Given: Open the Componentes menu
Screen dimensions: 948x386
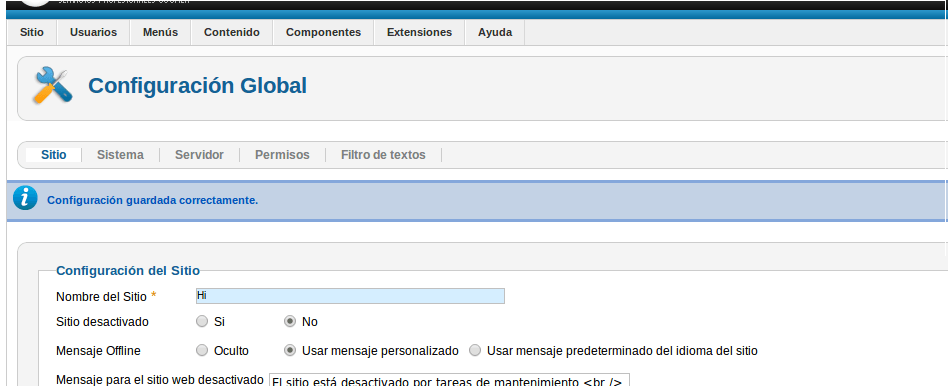Looking at the screenshot, I should point(323,33).
